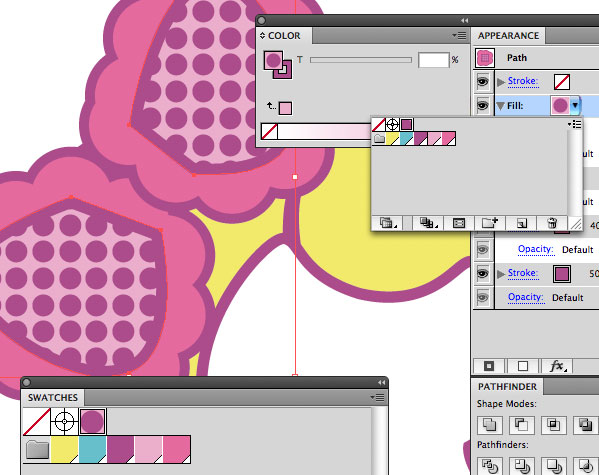Image resolution: width=599 pixels, height=475 pixels.
Task: Click color group folder in fill popup
Action: tap(379, 138)
